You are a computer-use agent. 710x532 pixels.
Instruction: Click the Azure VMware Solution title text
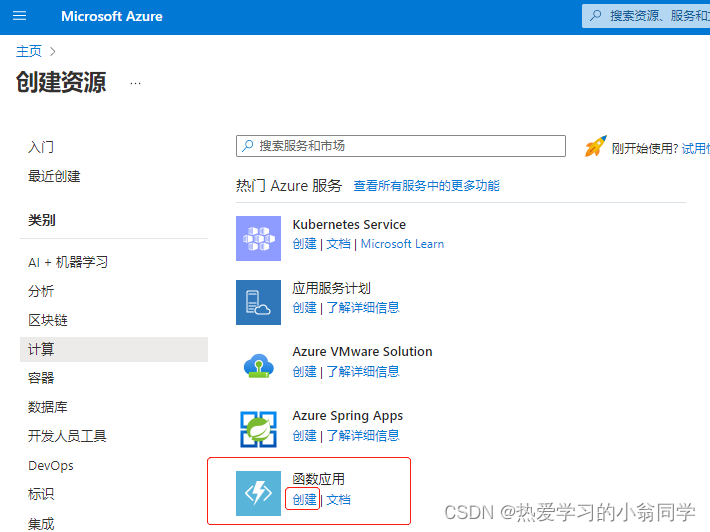(362, 352)
